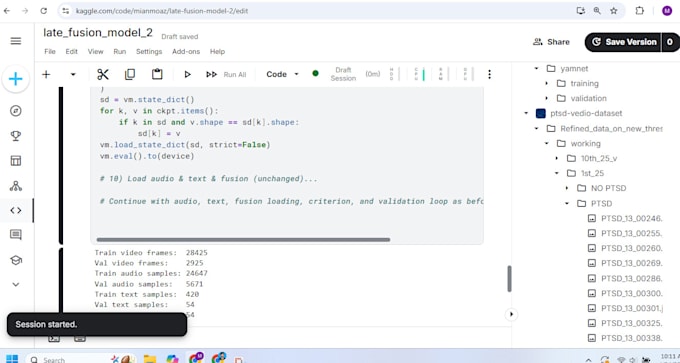Click the Draft Session label
This screenshot has height=363, width=680.
[343, 74]
